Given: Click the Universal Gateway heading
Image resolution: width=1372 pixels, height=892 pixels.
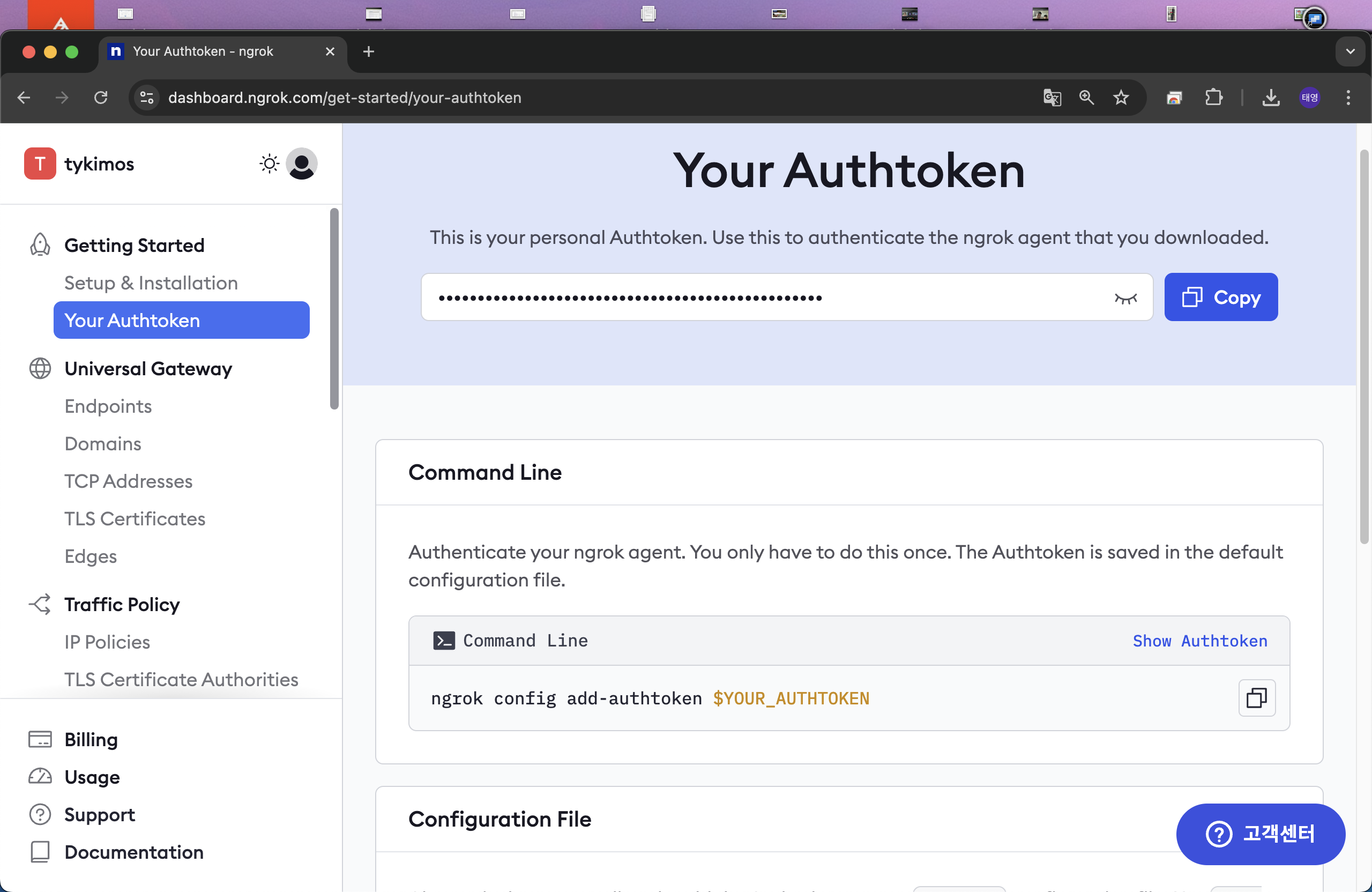Looking at the screenshot, I should [148, 368].
